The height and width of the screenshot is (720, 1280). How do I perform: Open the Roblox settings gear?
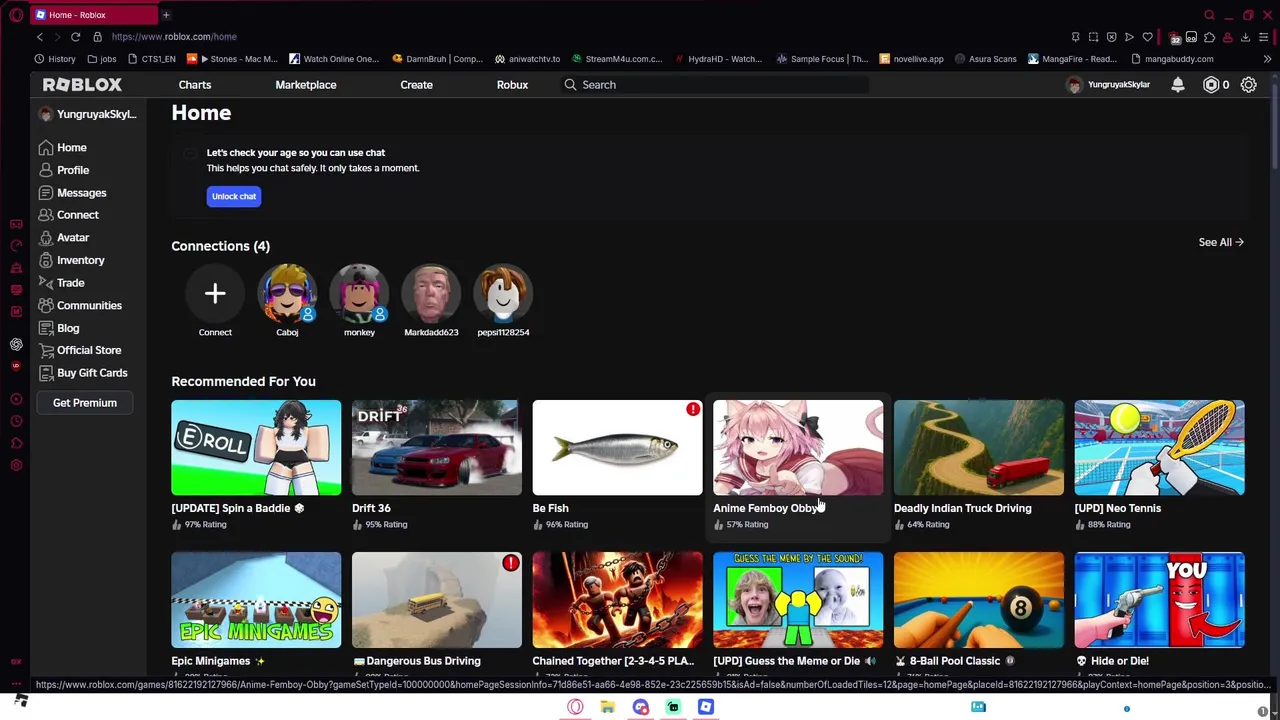(x=1249, y=85)
